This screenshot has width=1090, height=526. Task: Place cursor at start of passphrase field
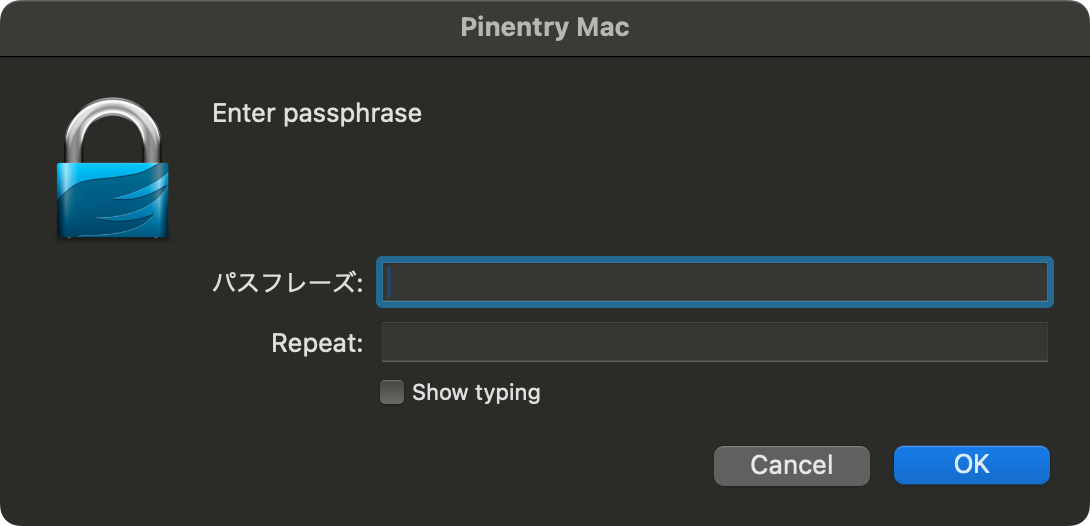coord(392,283)
